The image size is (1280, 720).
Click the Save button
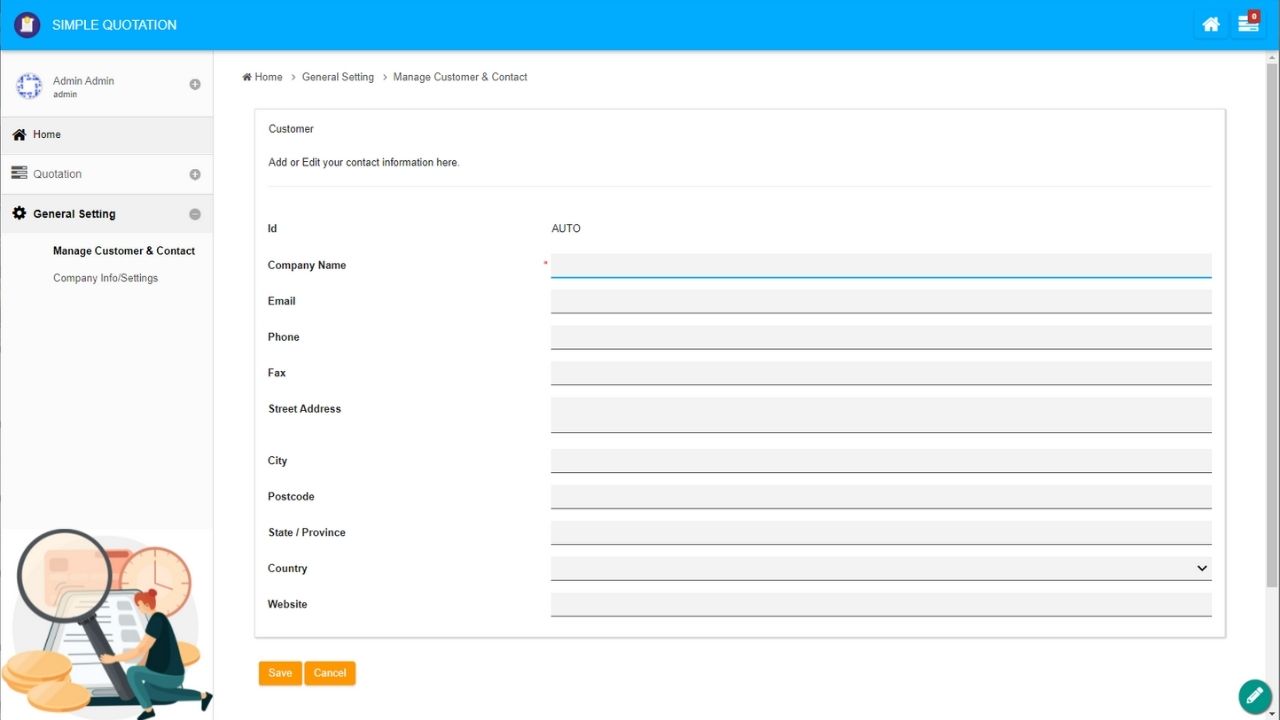click(280, 673)
